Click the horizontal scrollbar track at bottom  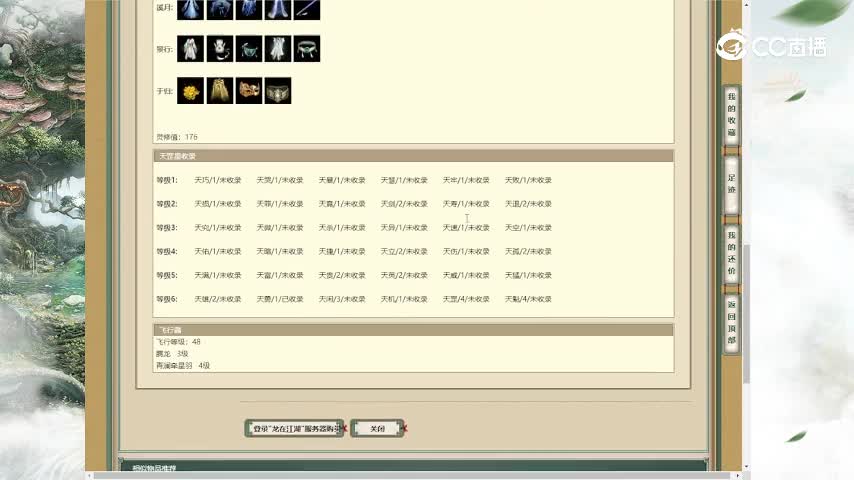413,476
